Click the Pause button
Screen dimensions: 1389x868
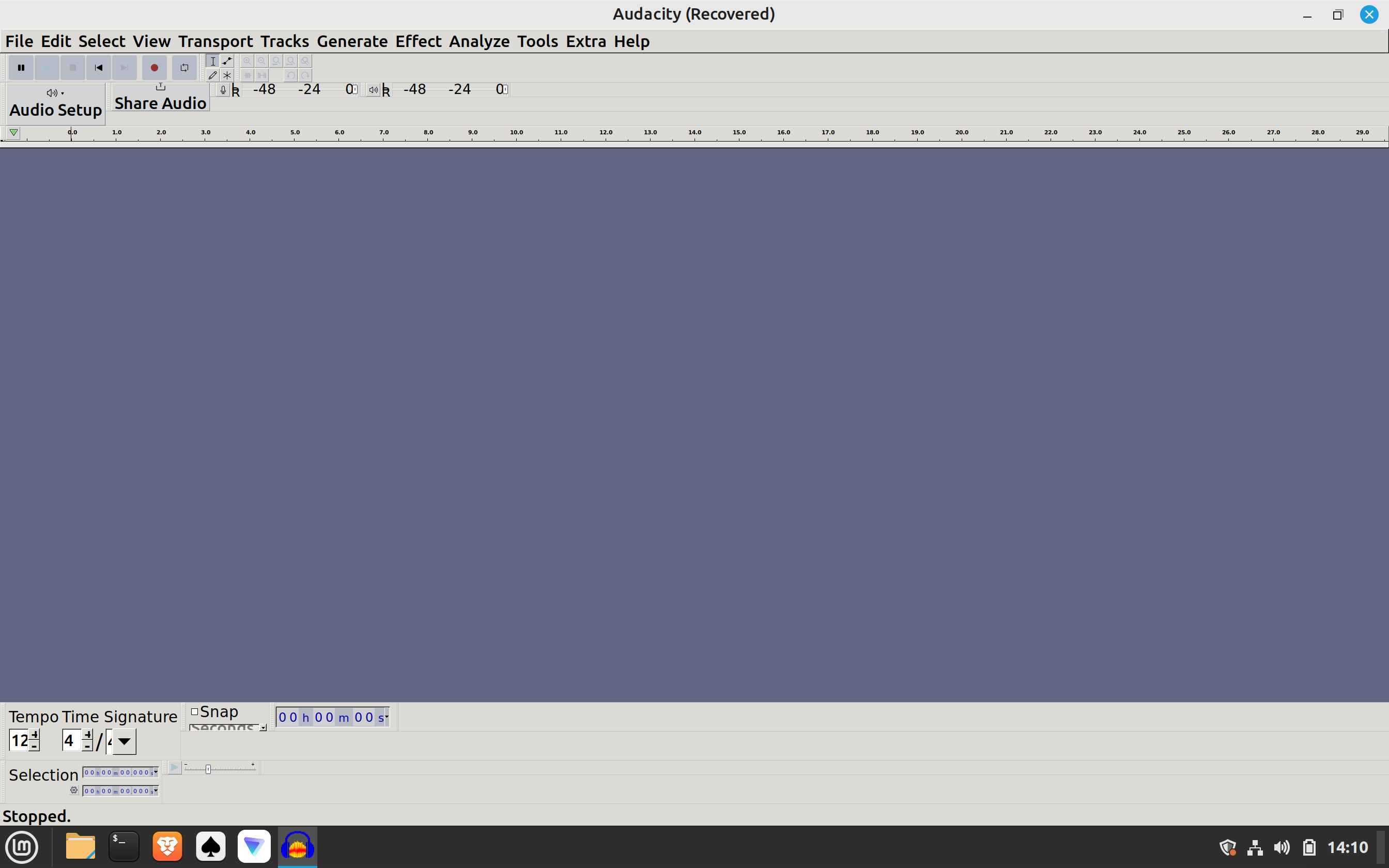21,68
